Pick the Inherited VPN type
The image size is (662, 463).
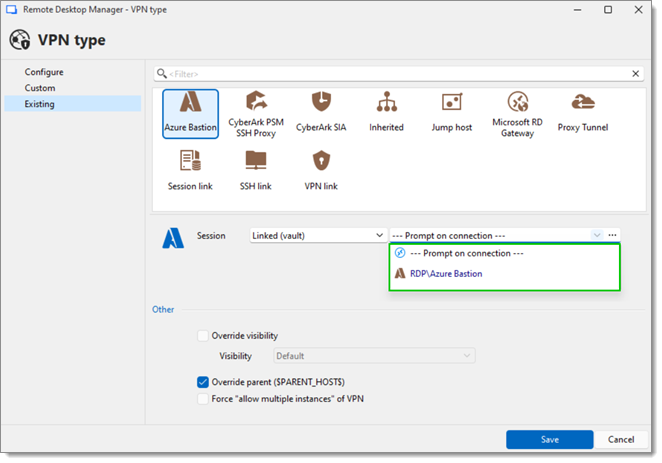coord(386,112)
